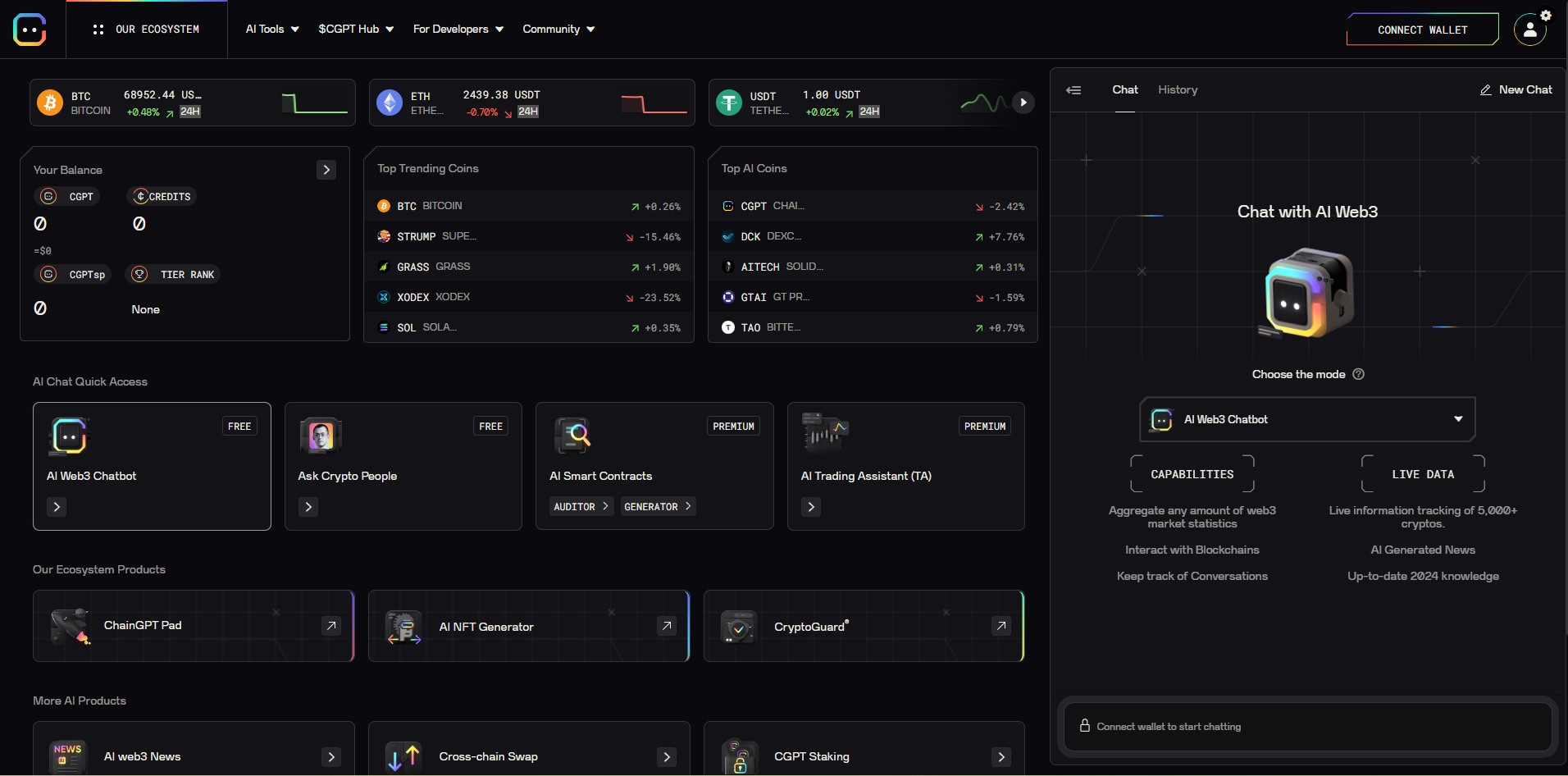Collapse the chat sidebar panel icon

1073,90
